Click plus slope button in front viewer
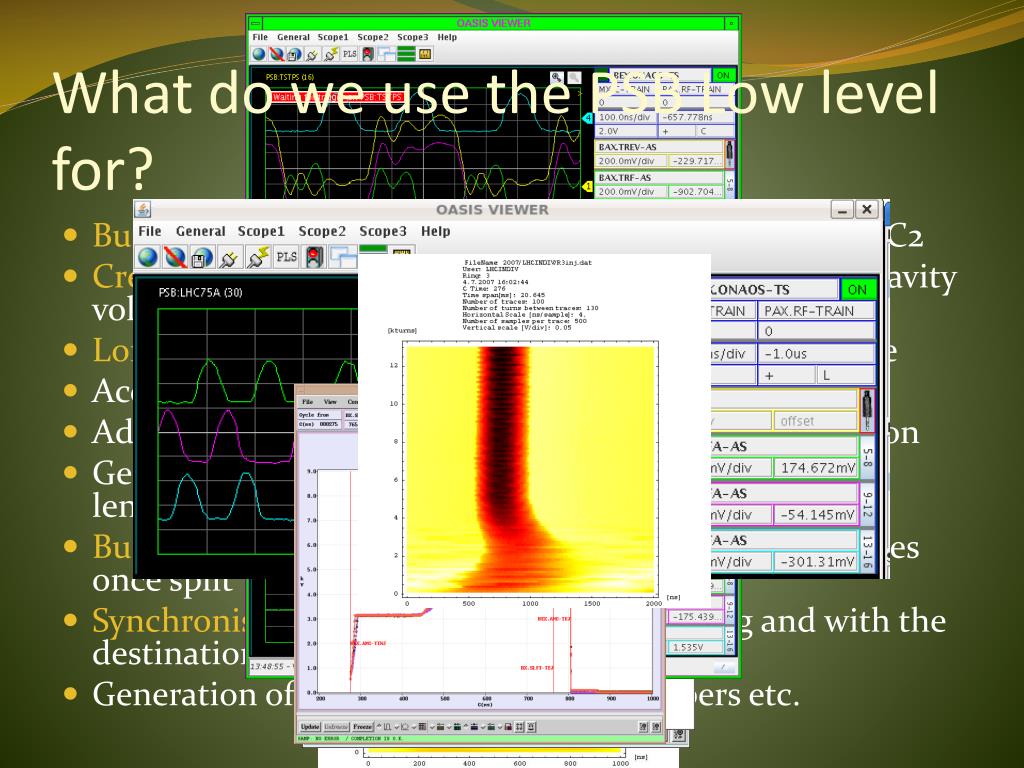Image resolution: width=1024 pixels, height=768 pixels. pos(786,375)
